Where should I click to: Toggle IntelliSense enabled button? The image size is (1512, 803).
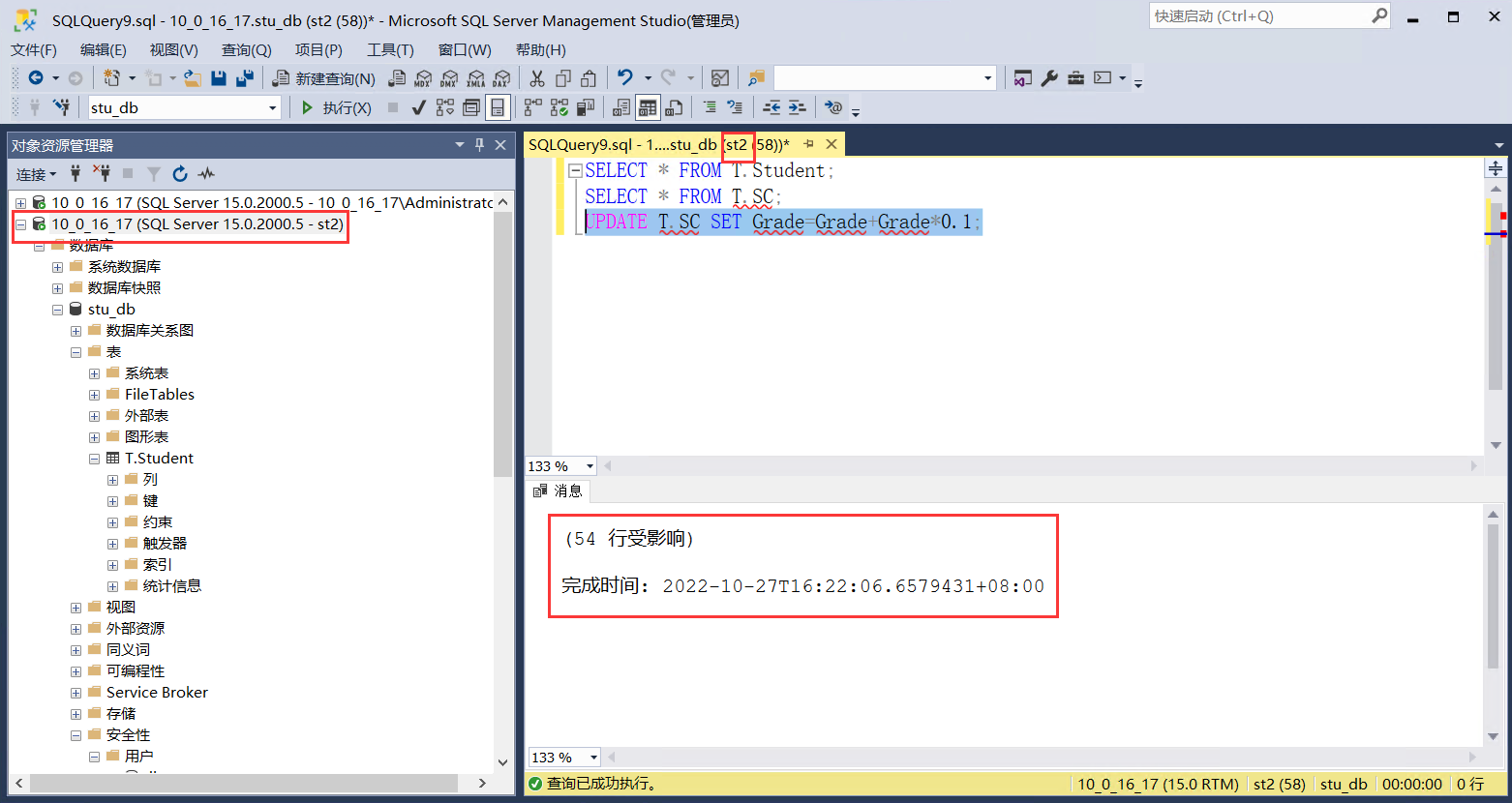(x=498, y=107)
